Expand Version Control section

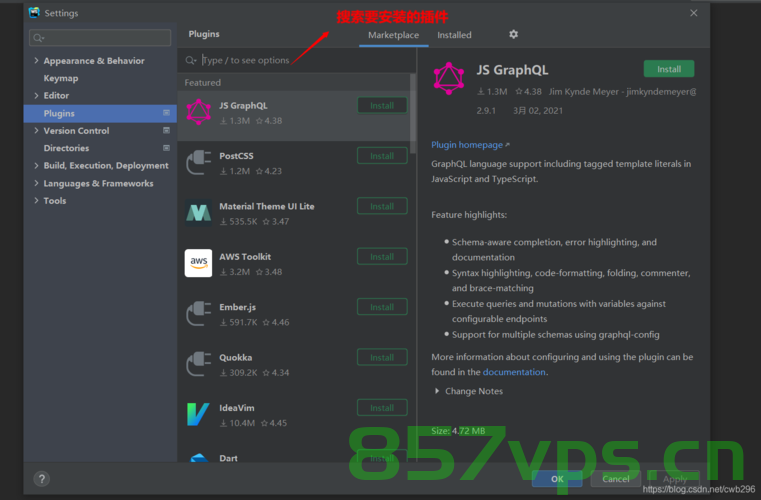[x=36, y=130]
